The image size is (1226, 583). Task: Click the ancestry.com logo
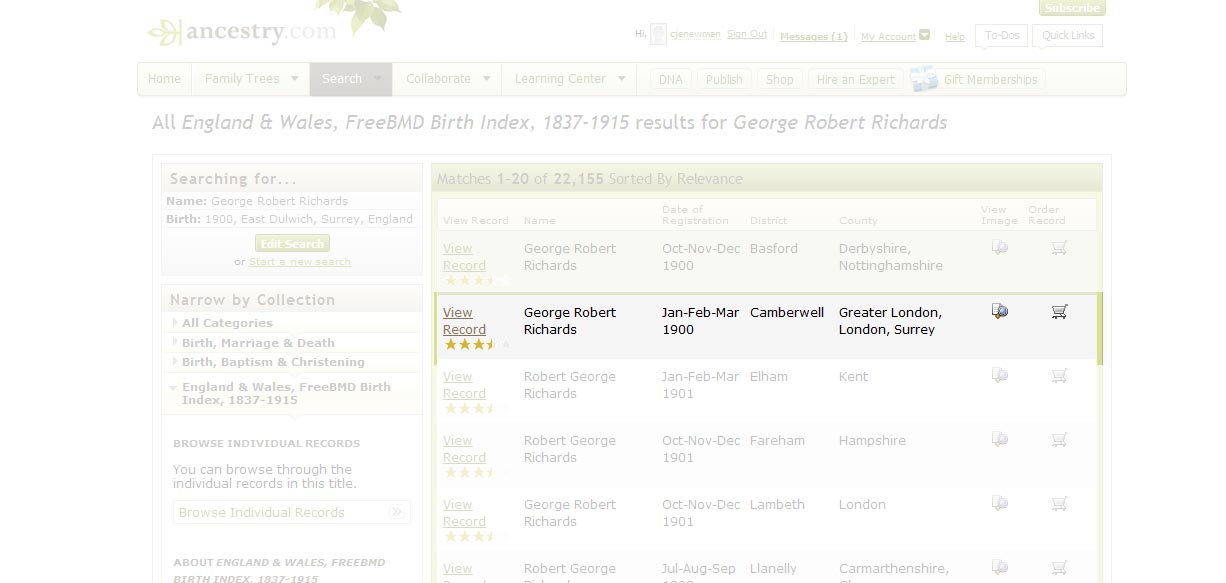point(241,32)
